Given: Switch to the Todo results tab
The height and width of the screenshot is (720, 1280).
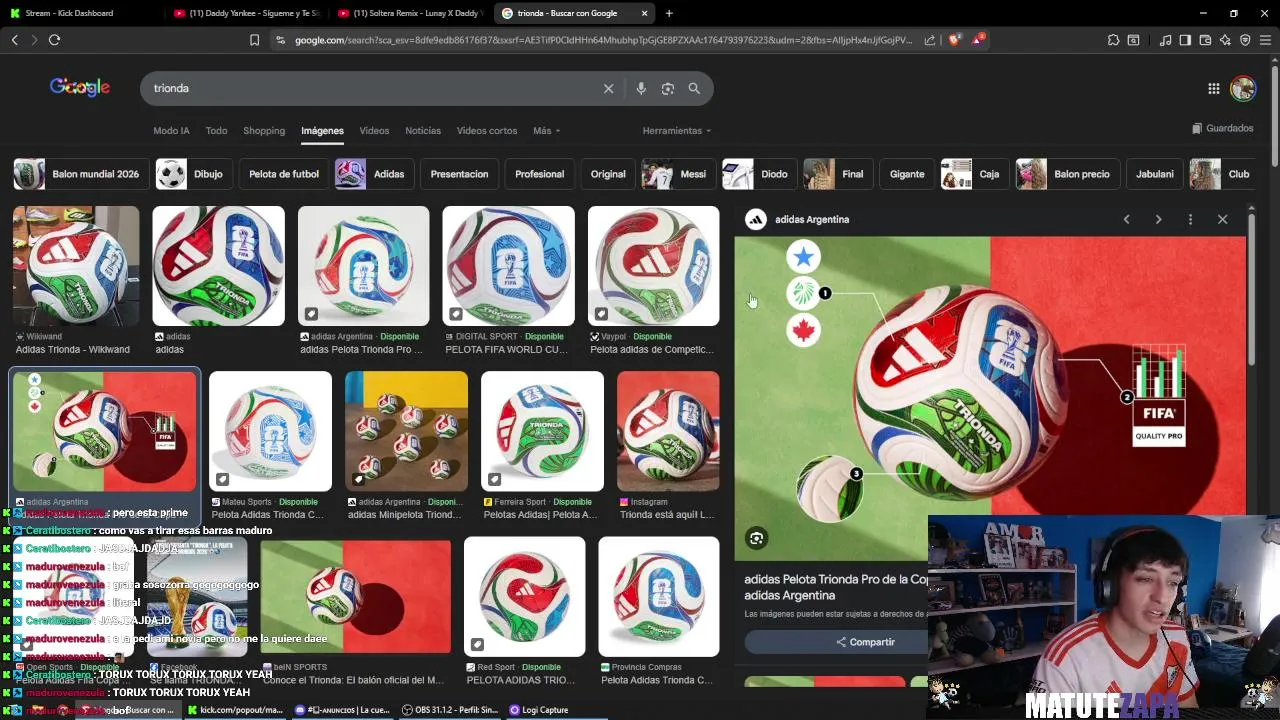Looking at the screenshot, I should (x=216, y=131).
